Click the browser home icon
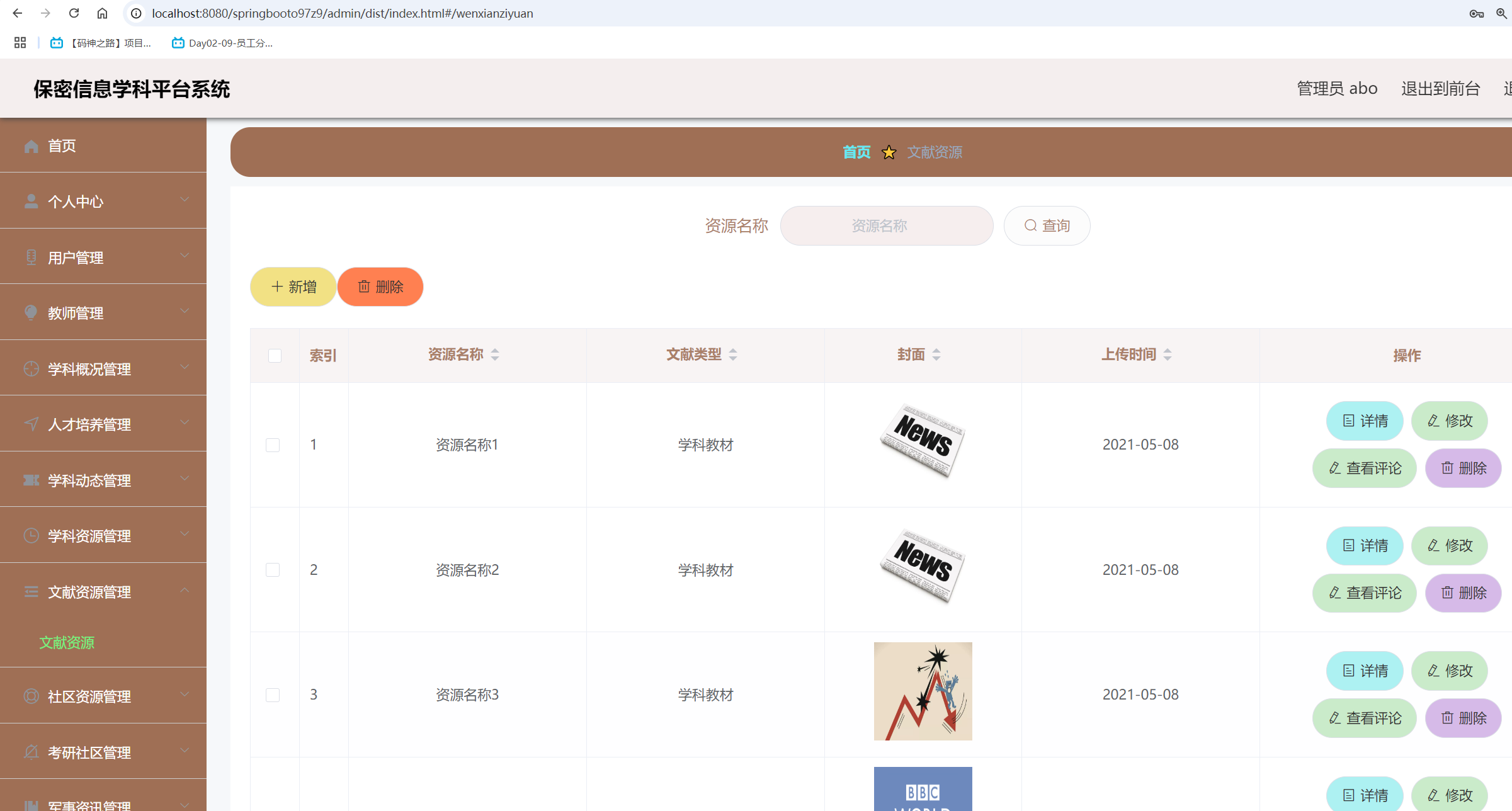1512x811 pixels. 102,13
